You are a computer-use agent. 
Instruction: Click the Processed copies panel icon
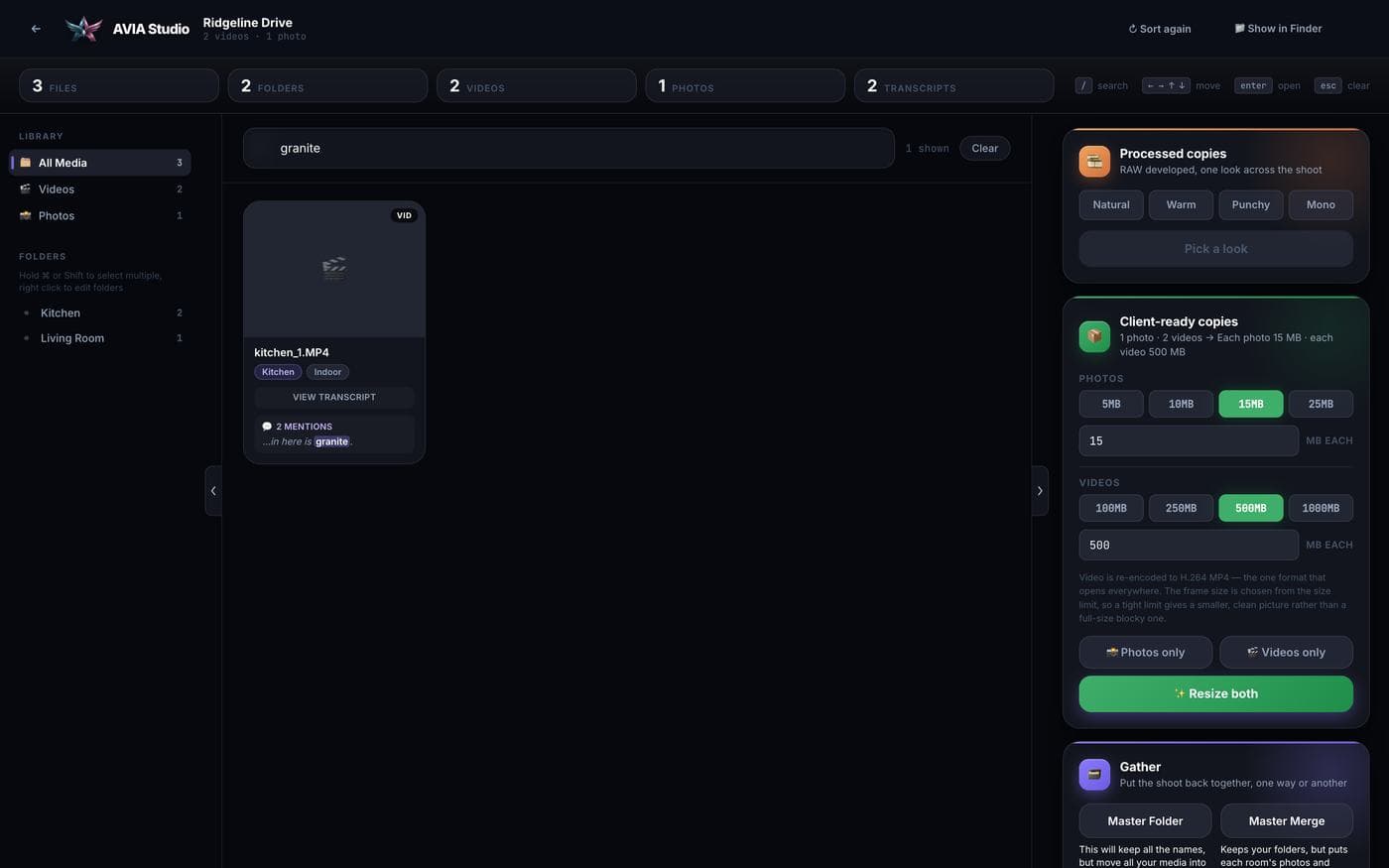pyautogui.click(x=1094, y=161)
